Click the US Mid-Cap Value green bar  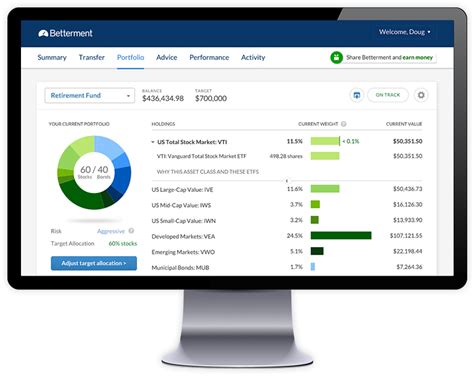point(315,204)
